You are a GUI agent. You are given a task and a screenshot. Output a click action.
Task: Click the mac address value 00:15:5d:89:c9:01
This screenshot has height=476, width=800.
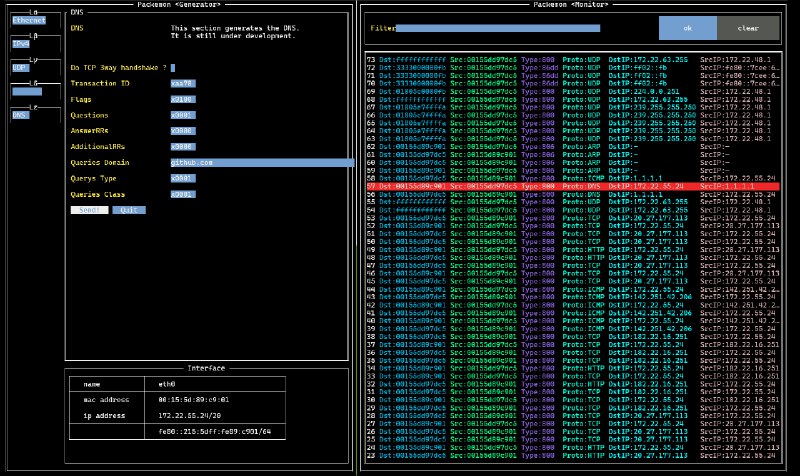click(193, 400)
